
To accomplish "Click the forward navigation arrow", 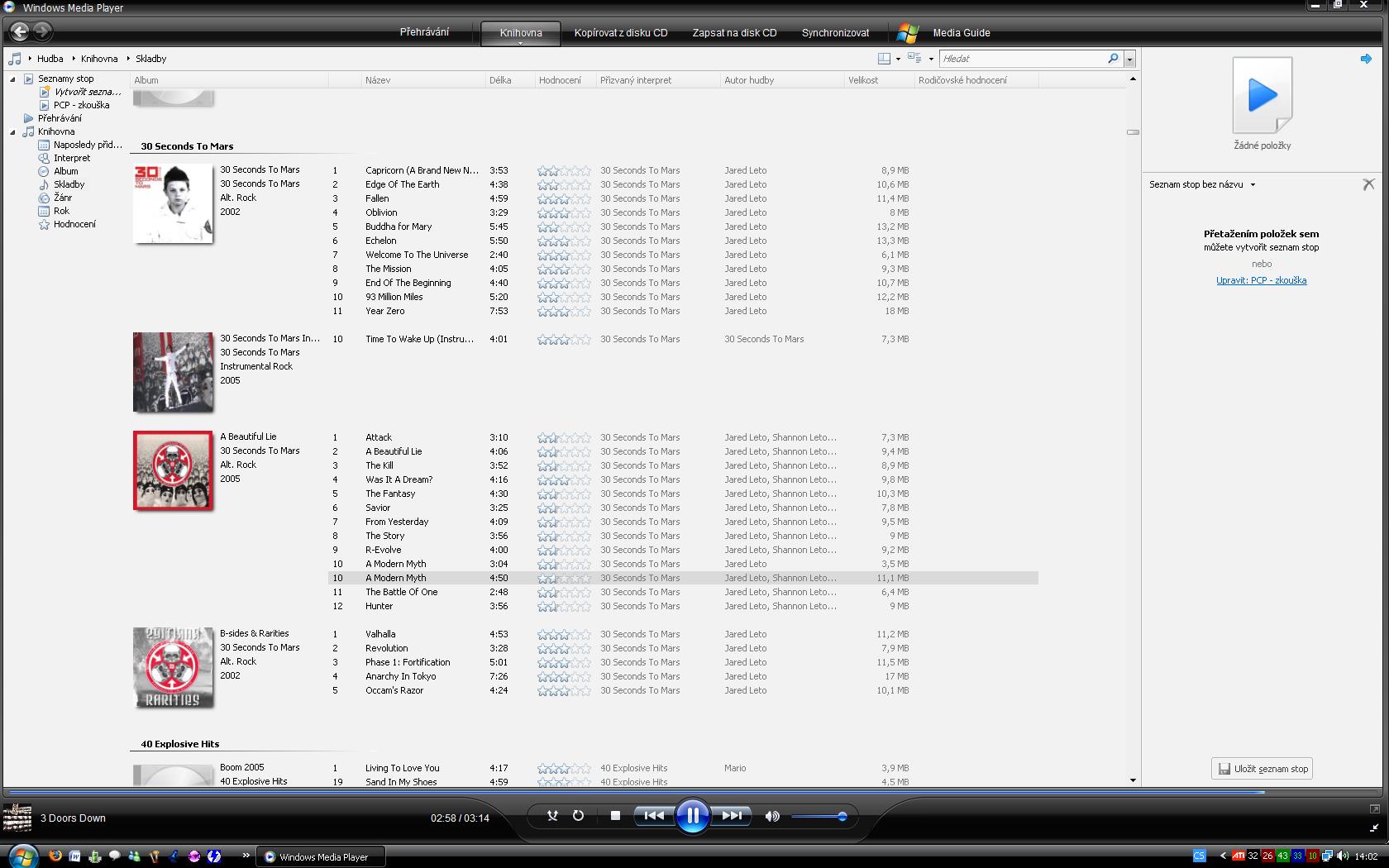I will [42, 32].
